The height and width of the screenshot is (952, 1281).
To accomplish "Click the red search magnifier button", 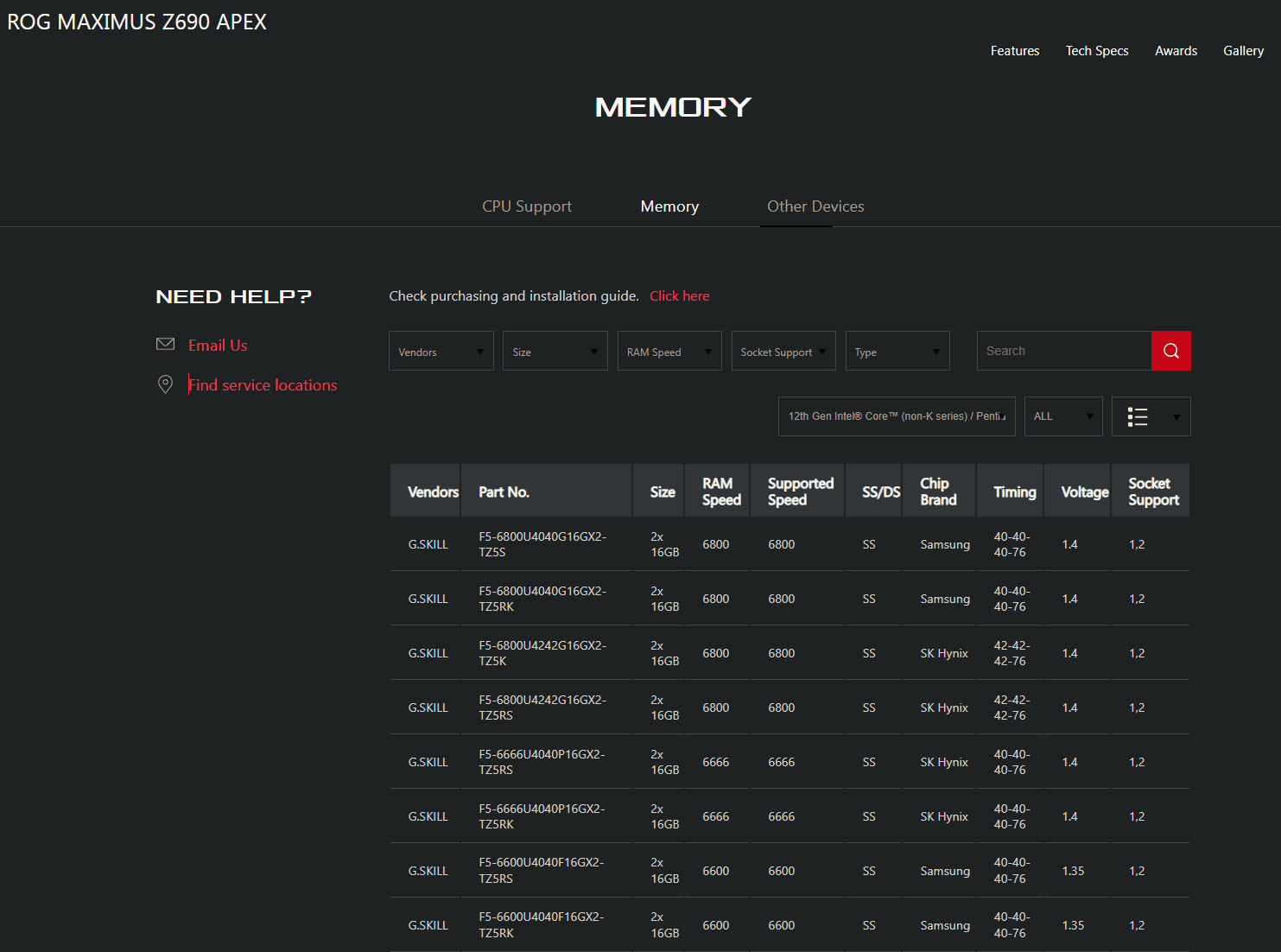I will tap(1170, 351).
